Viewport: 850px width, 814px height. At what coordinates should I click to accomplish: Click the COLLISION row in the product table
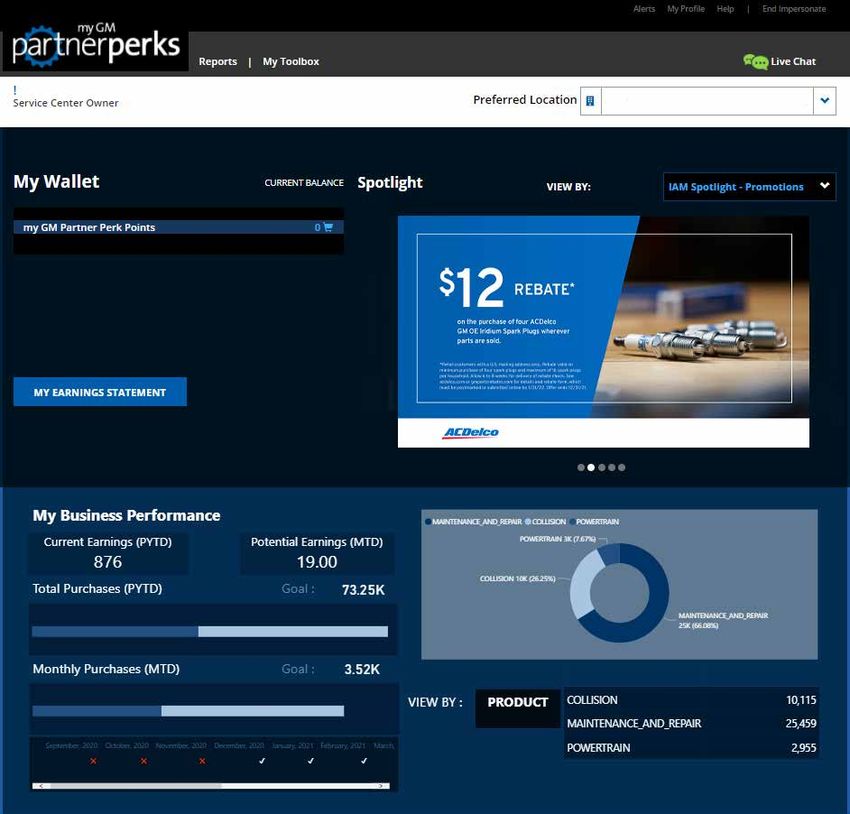click(x=691, y=700)
